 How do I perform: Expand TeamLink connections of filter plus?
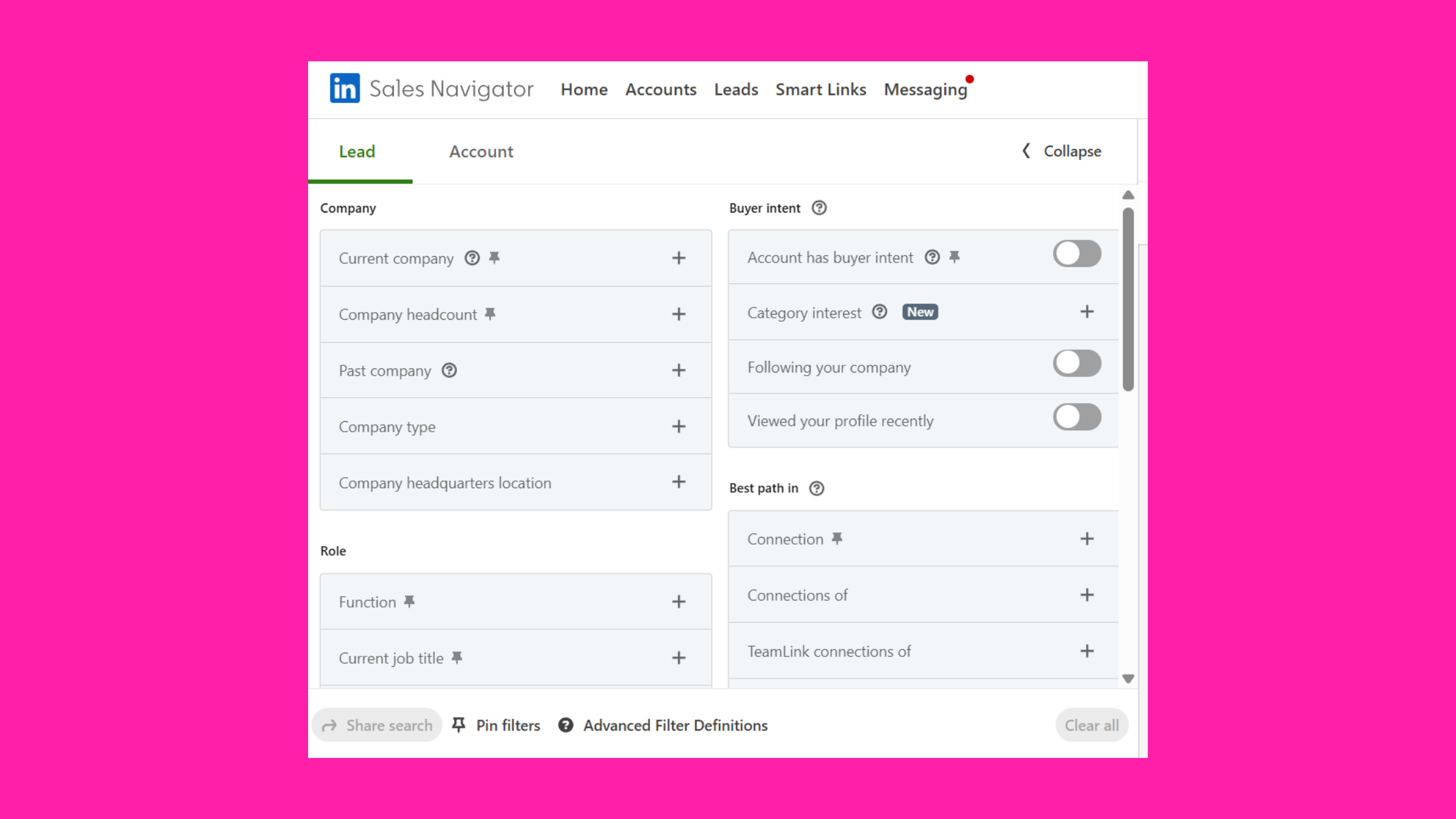(x=1087, y=651)
